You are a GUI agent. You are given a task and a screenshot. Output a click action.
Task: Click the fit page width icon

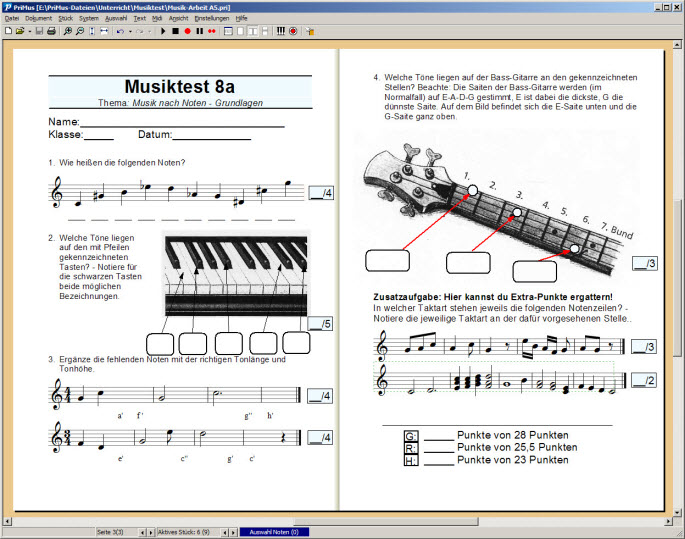104,31
